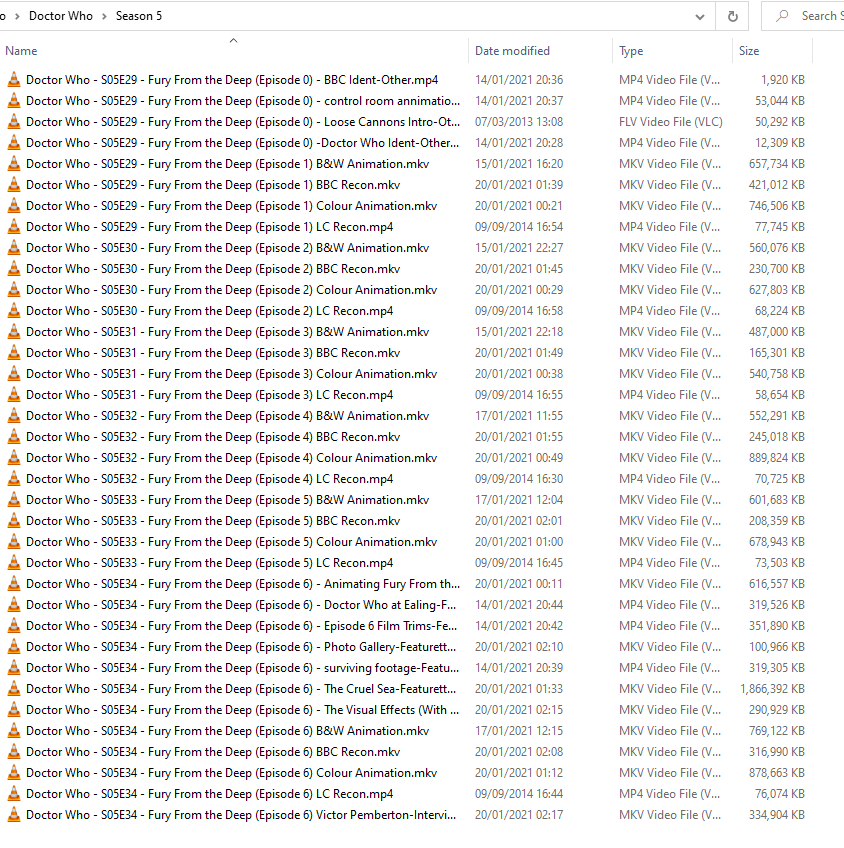Select Episode 6 B&W Animation.mkv file name
The height and width of the screenshot is (848, 844).
click(x=228, y=731)
